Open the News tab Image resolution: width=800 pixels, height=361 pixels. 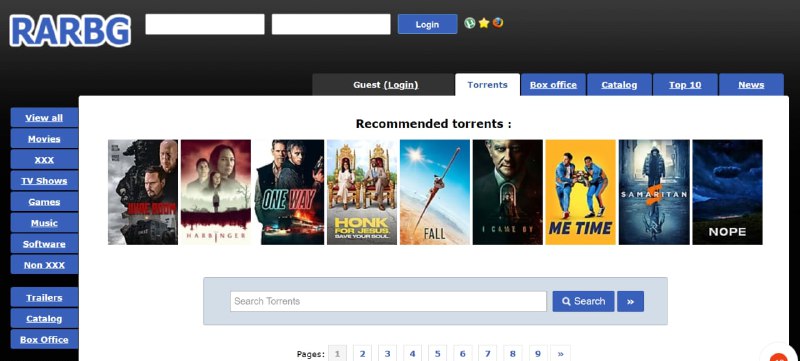751,85
